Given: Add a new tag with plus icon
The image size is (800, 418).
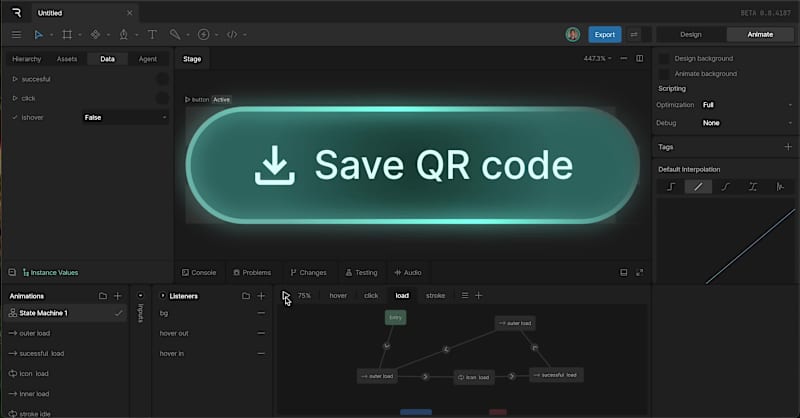Looking at the screenshot, I should [x=788, y=147].
